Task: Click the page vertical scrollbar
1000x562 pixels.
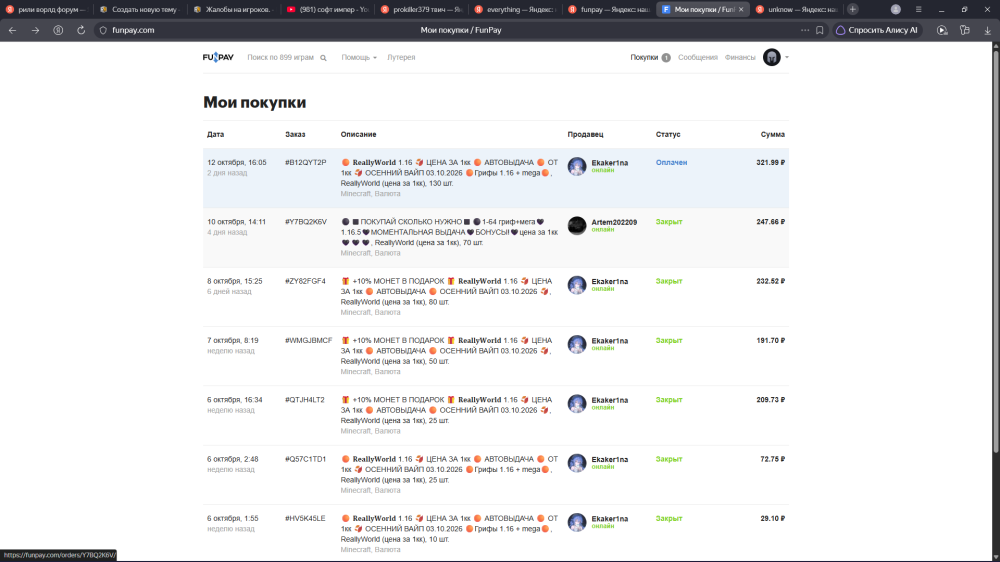Action: (x=996, y=252)
